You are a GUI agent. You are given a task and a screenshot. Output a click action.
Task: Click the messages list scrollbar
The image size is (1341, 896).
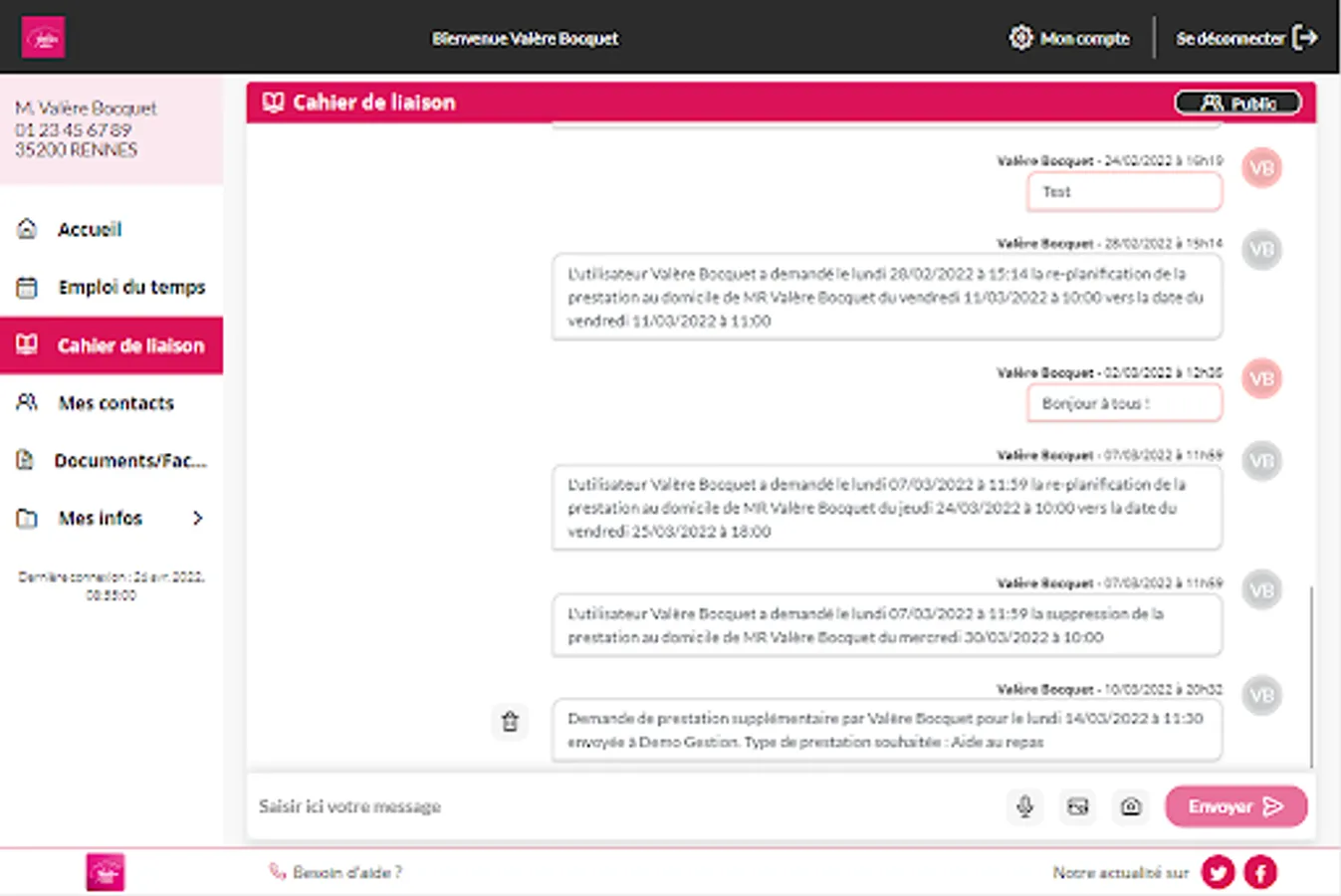1311,677
